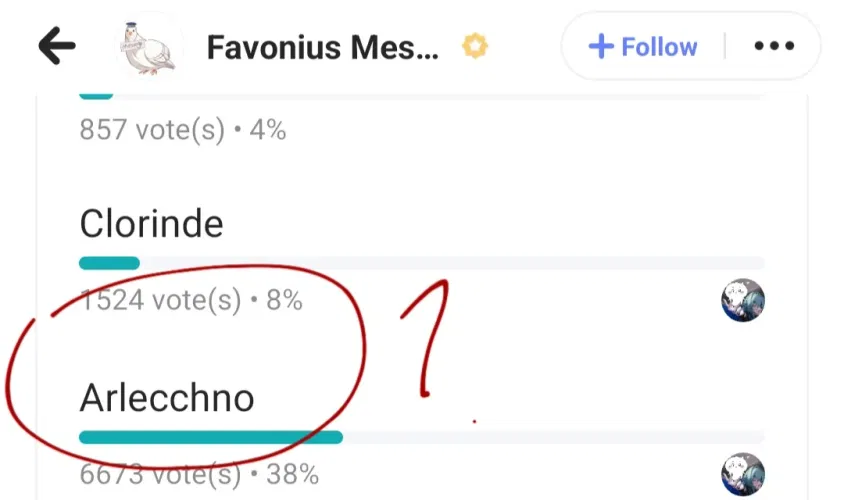Click the plus icon beside Follow
844x500 pixels.
[600, 47]
